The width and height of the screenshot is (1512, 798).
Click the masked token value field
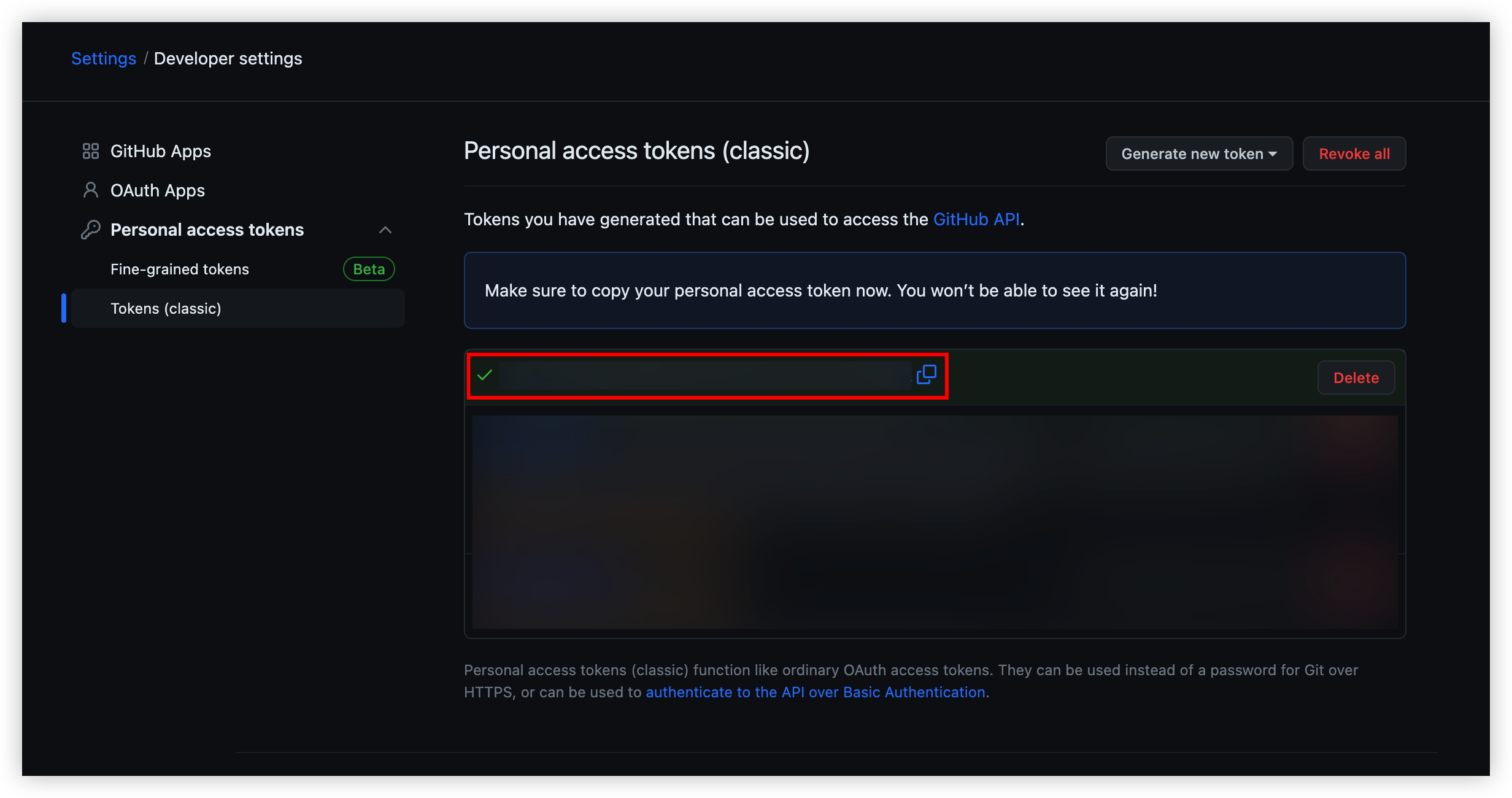coord(704,375)
